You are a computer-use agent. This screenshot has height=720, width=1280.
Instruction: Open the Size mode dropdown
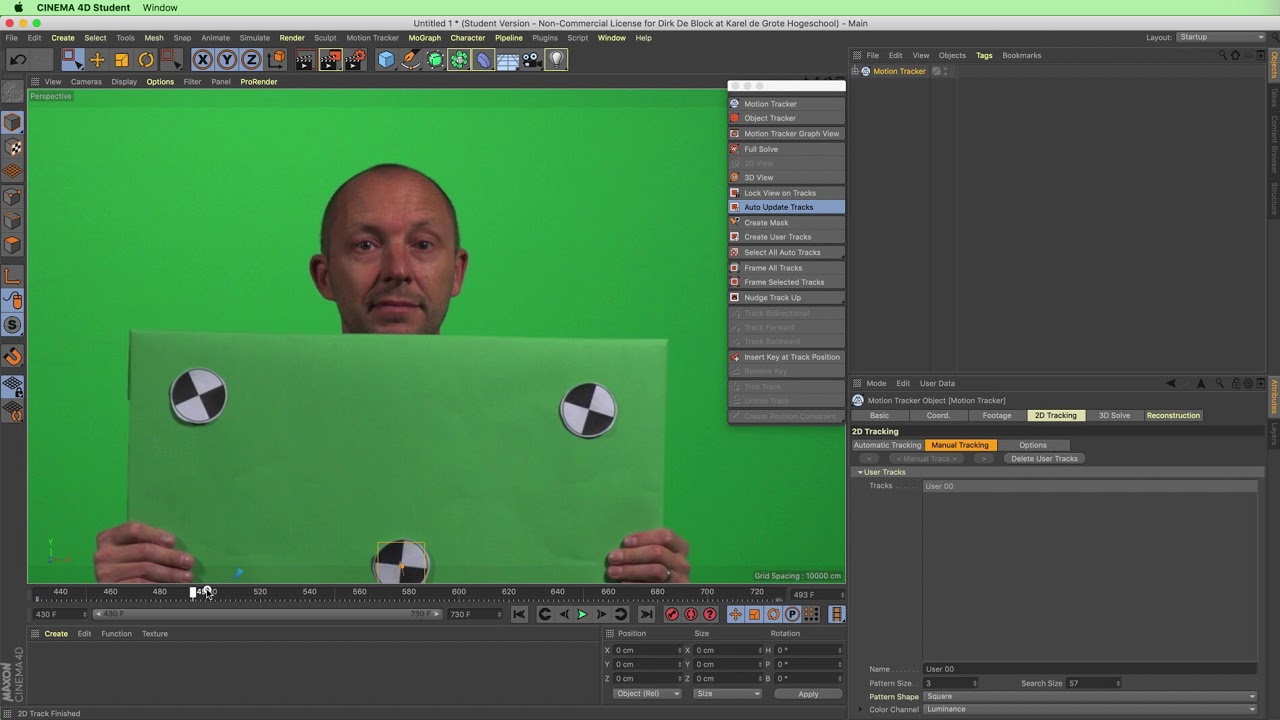[727, 694]
